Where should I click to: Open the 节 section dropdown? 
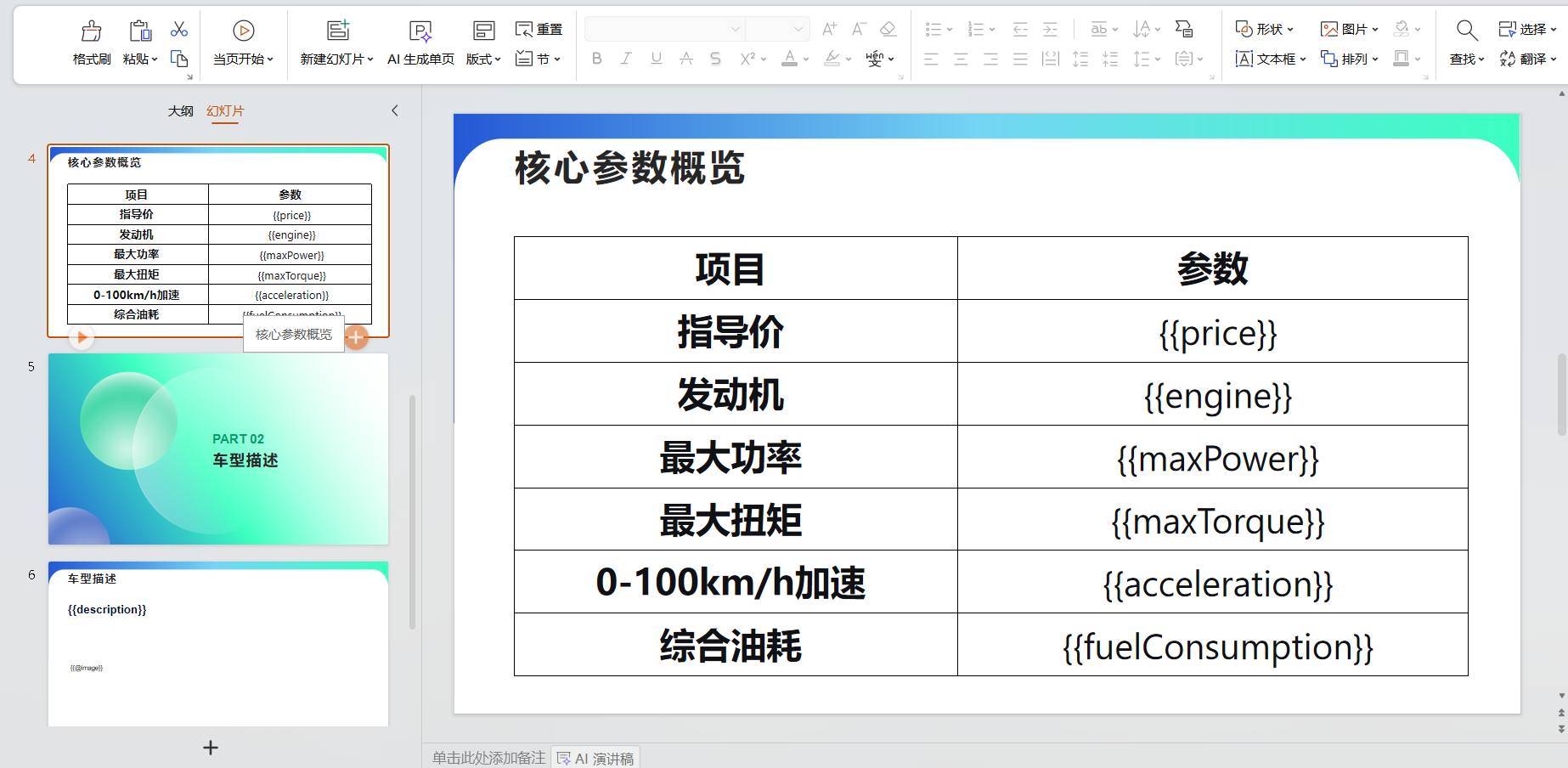coord(539,59)
